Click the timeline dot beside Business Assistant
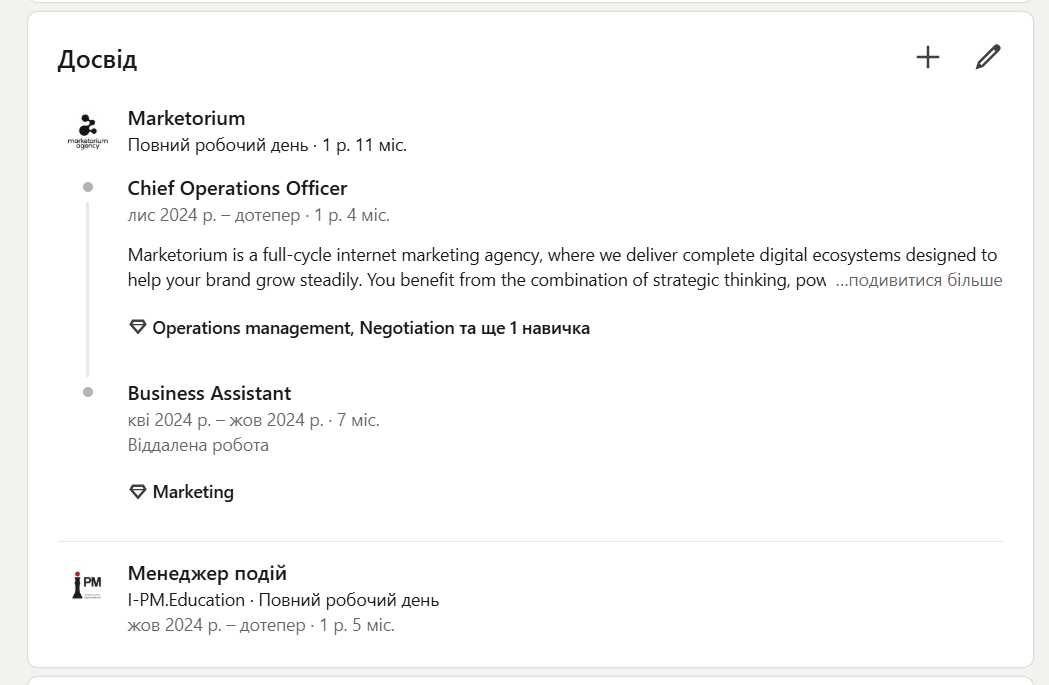 pyautogui.click(x=88, y=392)
